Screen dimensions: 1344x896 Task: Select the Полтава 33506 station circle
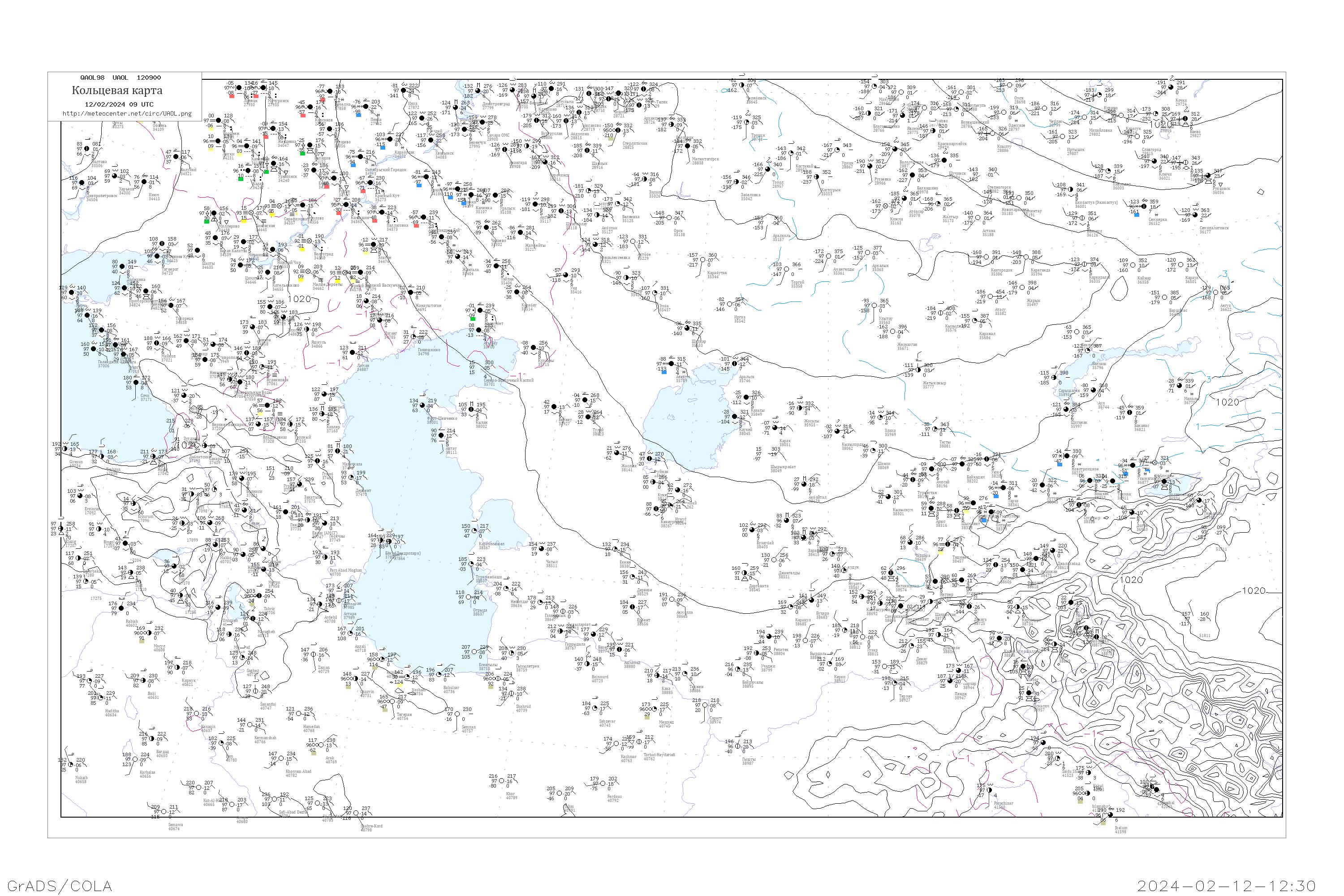pyautogui.click(x=87, y=149)
